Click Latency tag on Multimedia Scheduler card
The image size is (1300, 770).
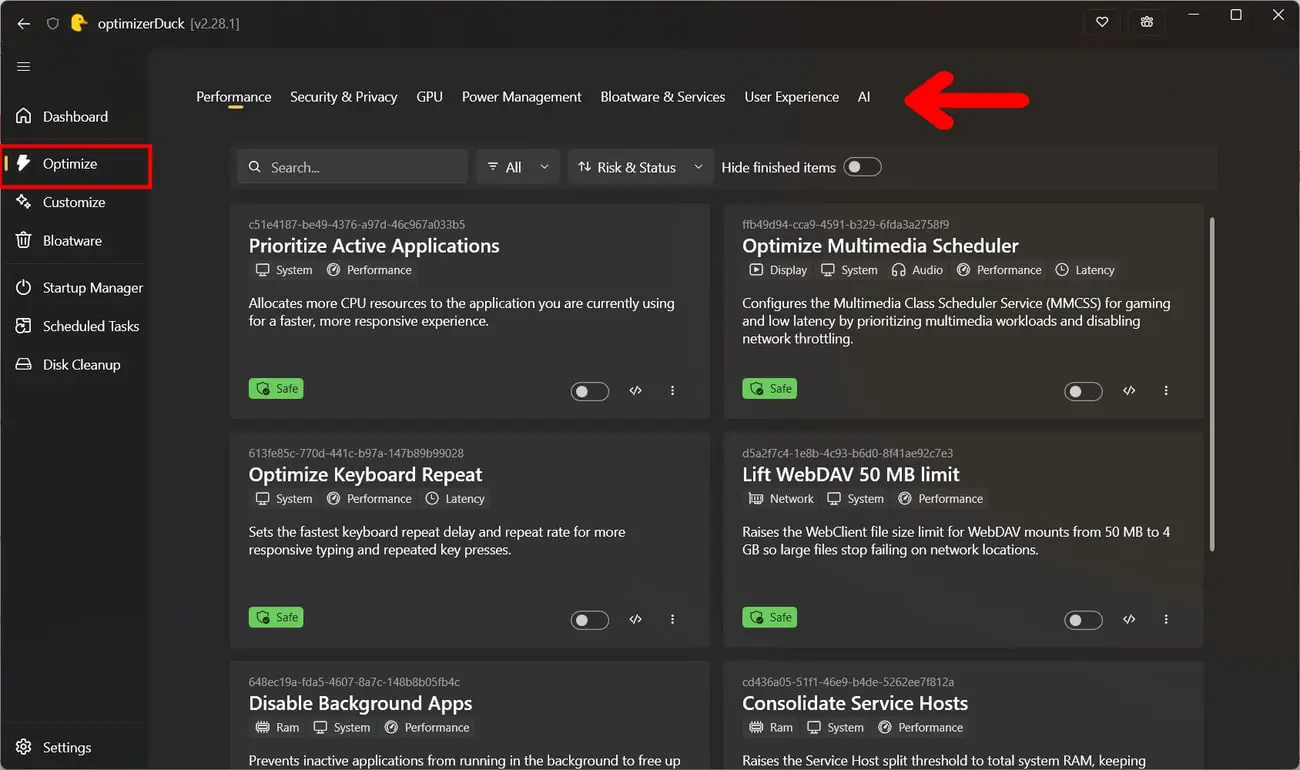click(x=1085, y=270)
